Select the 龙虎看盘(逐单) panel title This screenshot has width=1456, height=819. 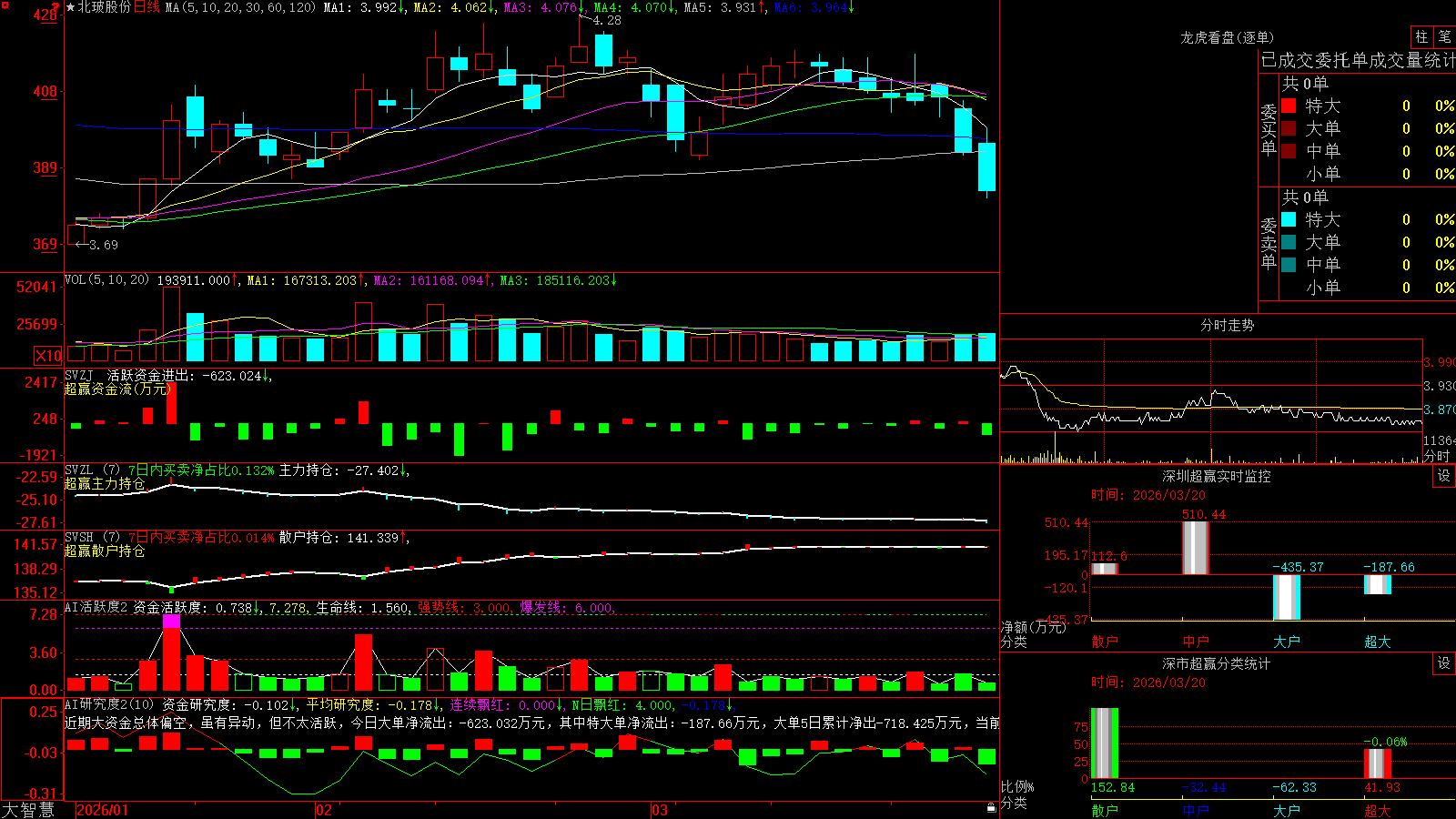(1227, 37)
